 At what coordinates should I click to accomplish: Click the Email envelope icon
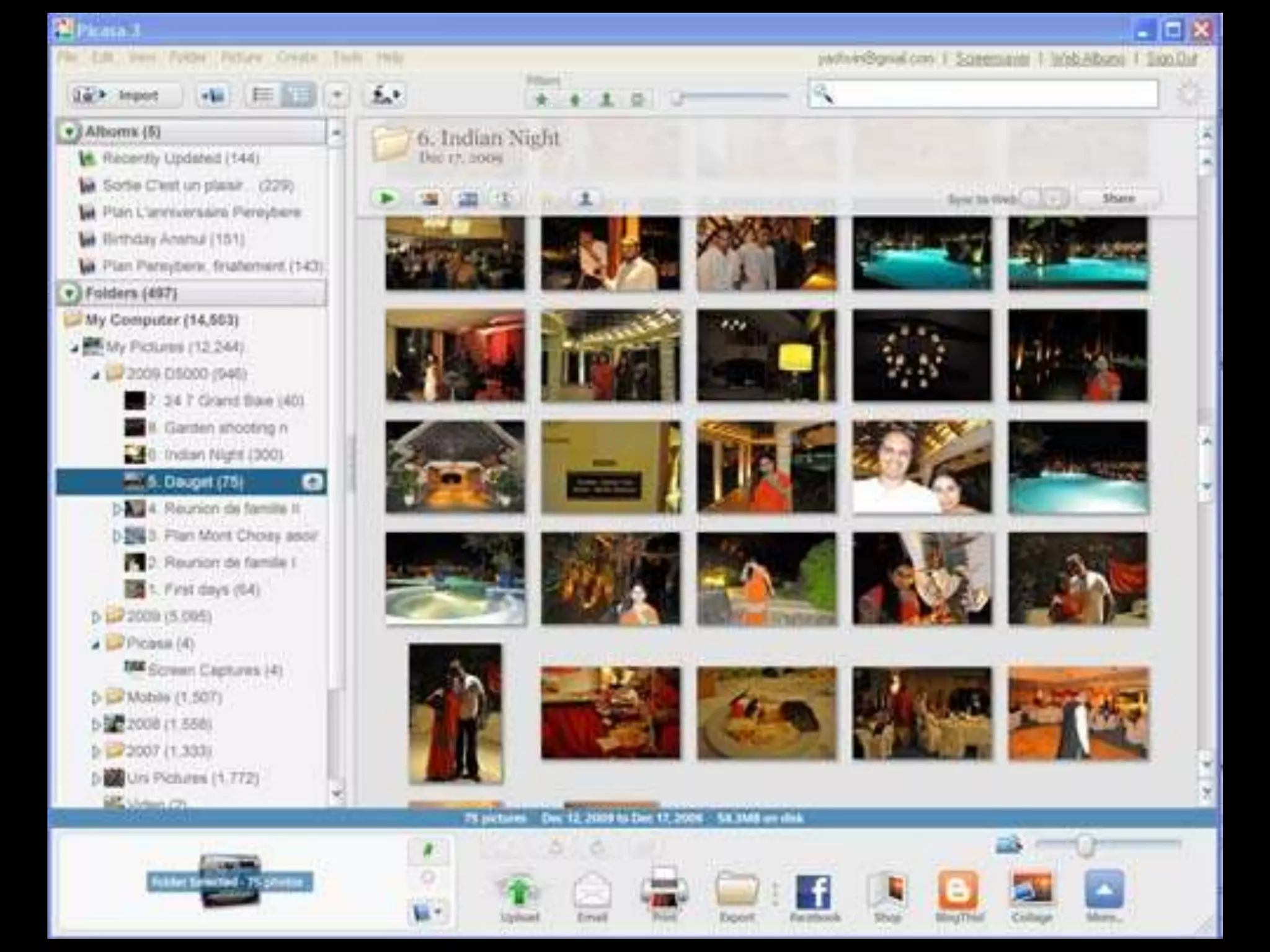592,891
